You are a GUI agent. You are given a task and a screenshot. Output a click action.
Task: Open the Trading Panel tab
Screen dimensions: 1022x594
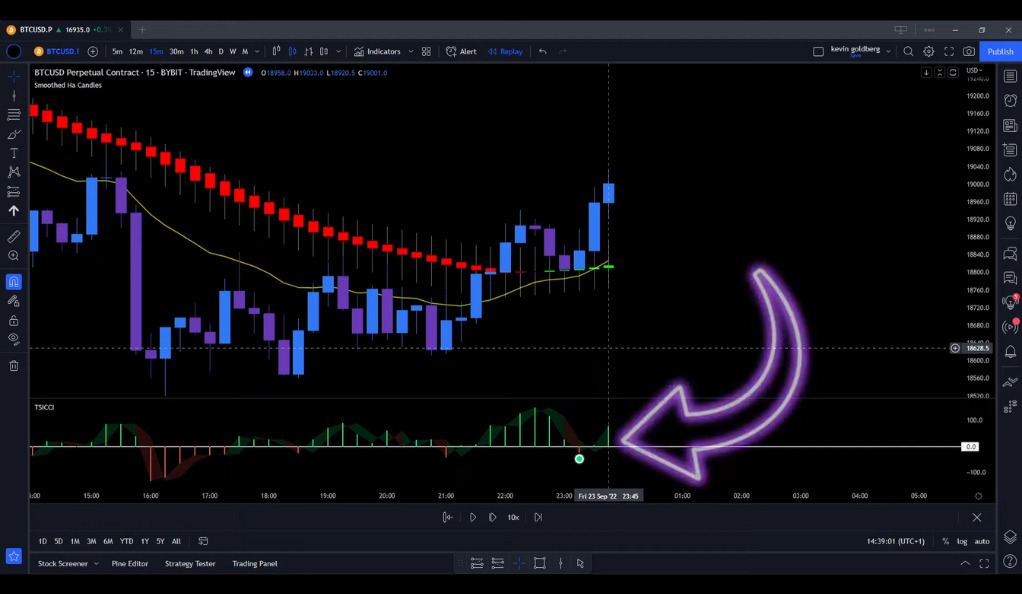tap(255, 563)
